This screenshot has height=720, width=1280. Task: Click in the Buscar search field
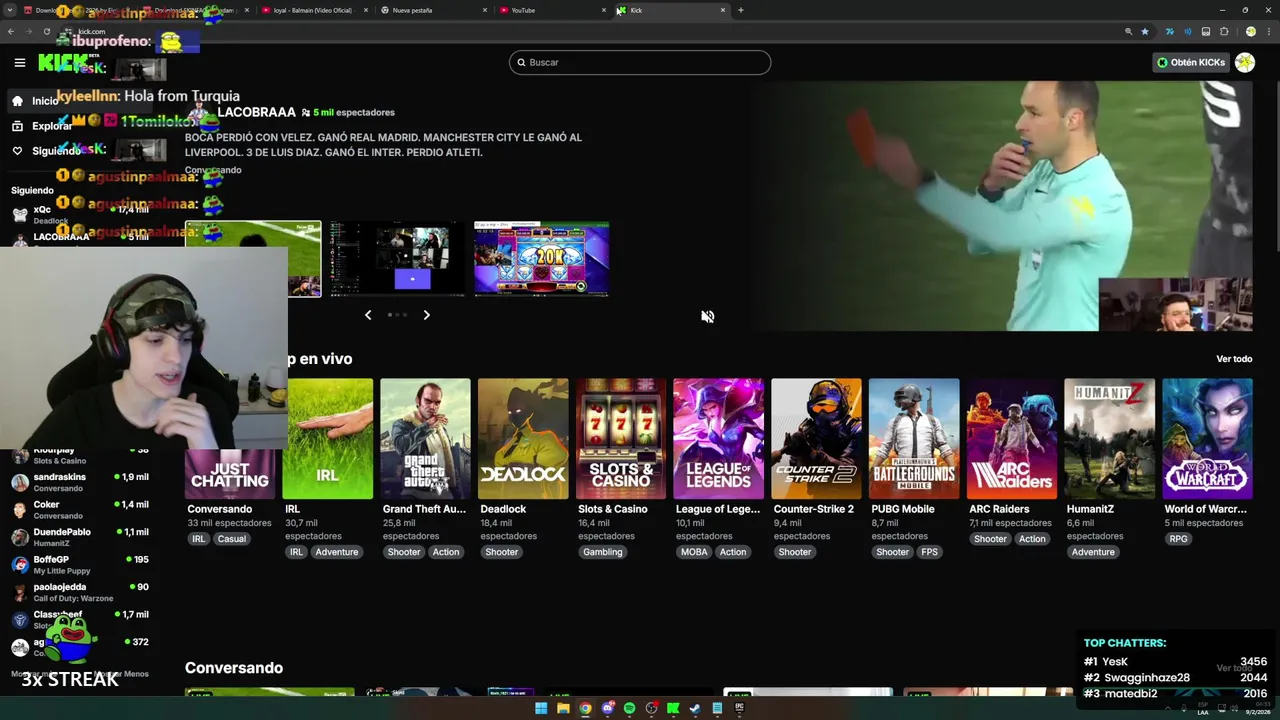(x=640, y=62)
